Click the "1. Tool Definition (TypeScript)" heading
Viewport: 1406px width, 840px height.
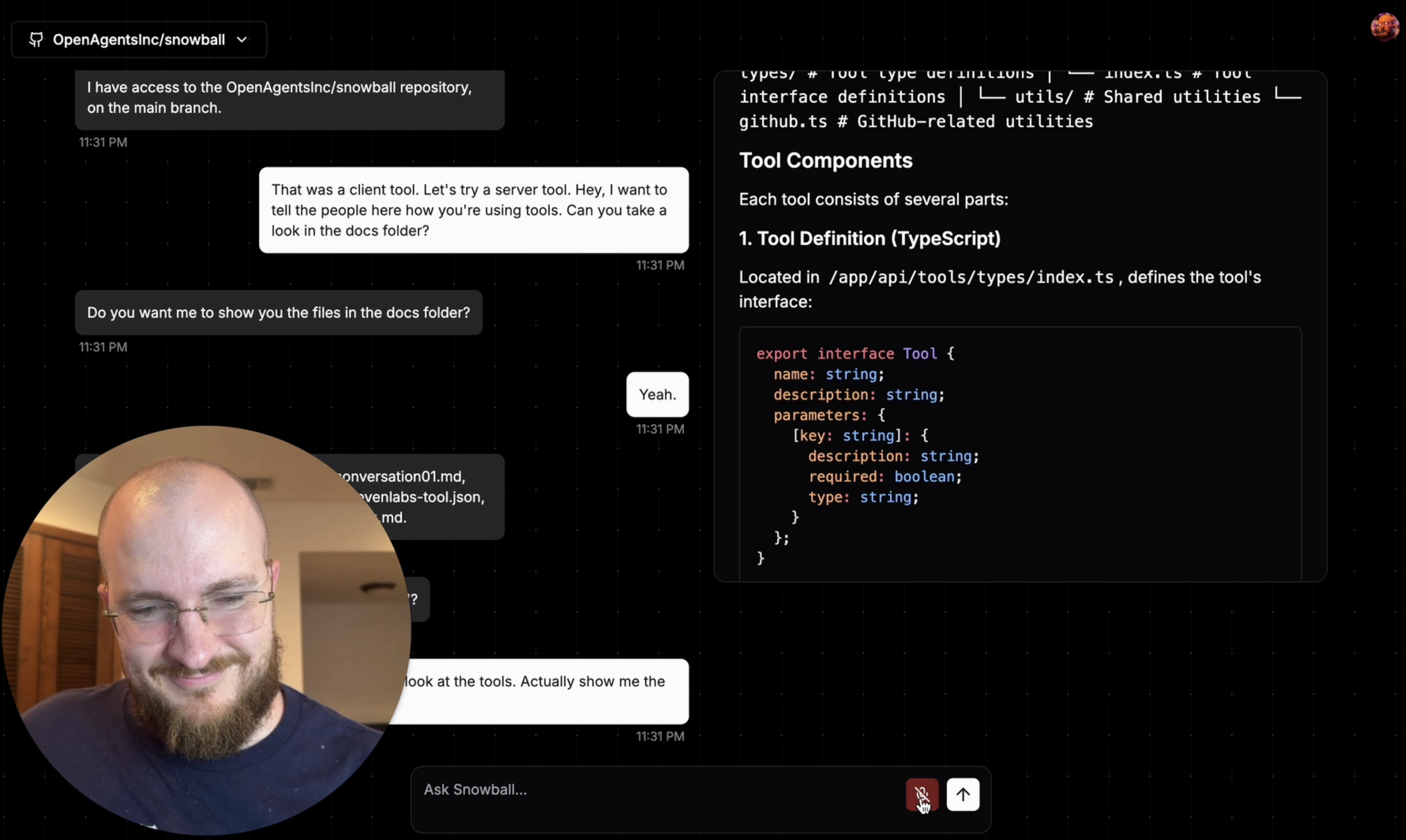pyautogui.click(x=869, y=238)
